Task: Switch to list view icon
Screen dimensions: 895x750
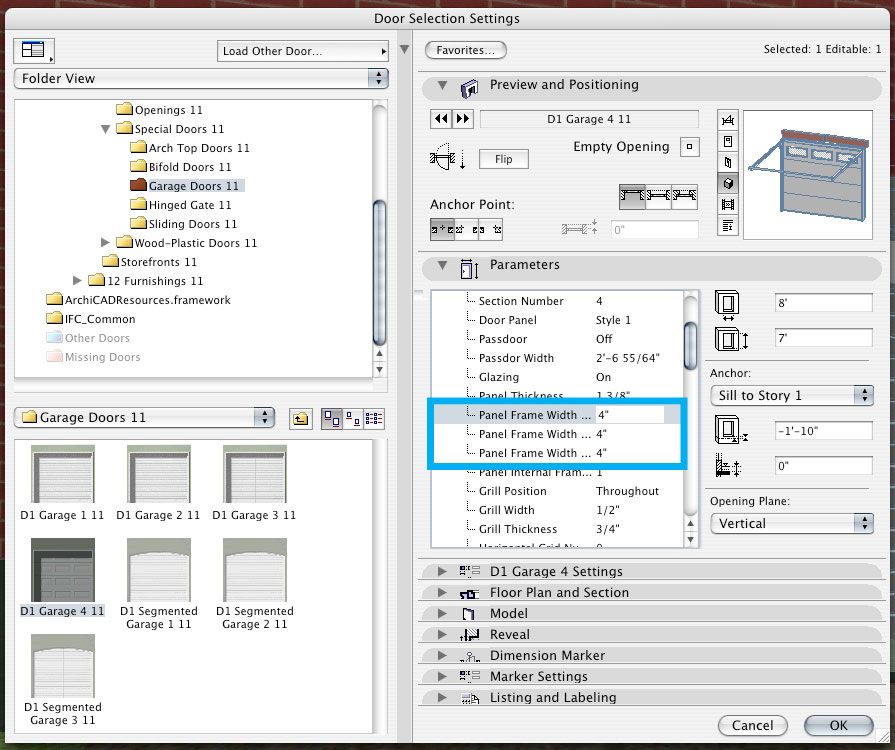Action: (x=373, y=419)
